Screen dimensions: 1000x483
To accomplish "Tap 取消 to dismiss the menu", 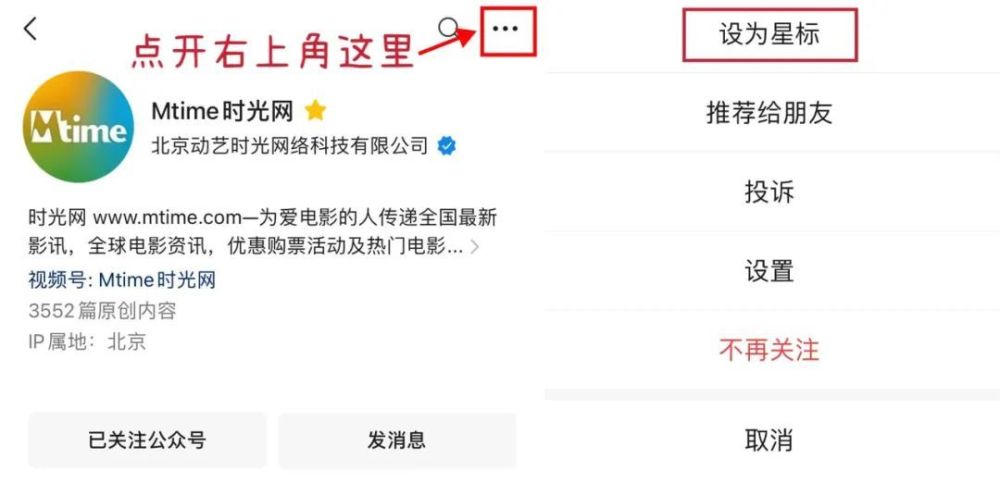I will (x=769, y=440).
